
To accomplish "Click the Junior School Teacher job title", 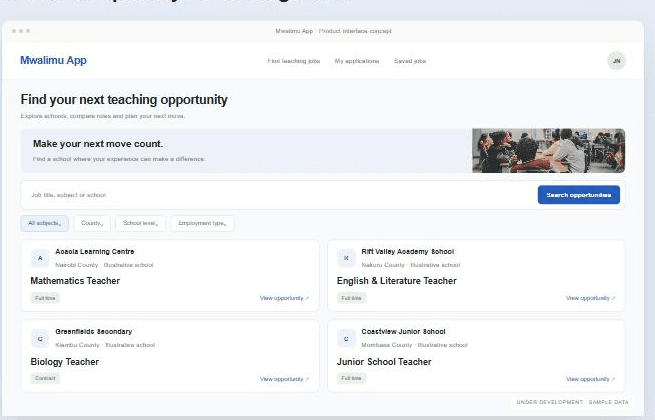I will click(384, 362).
